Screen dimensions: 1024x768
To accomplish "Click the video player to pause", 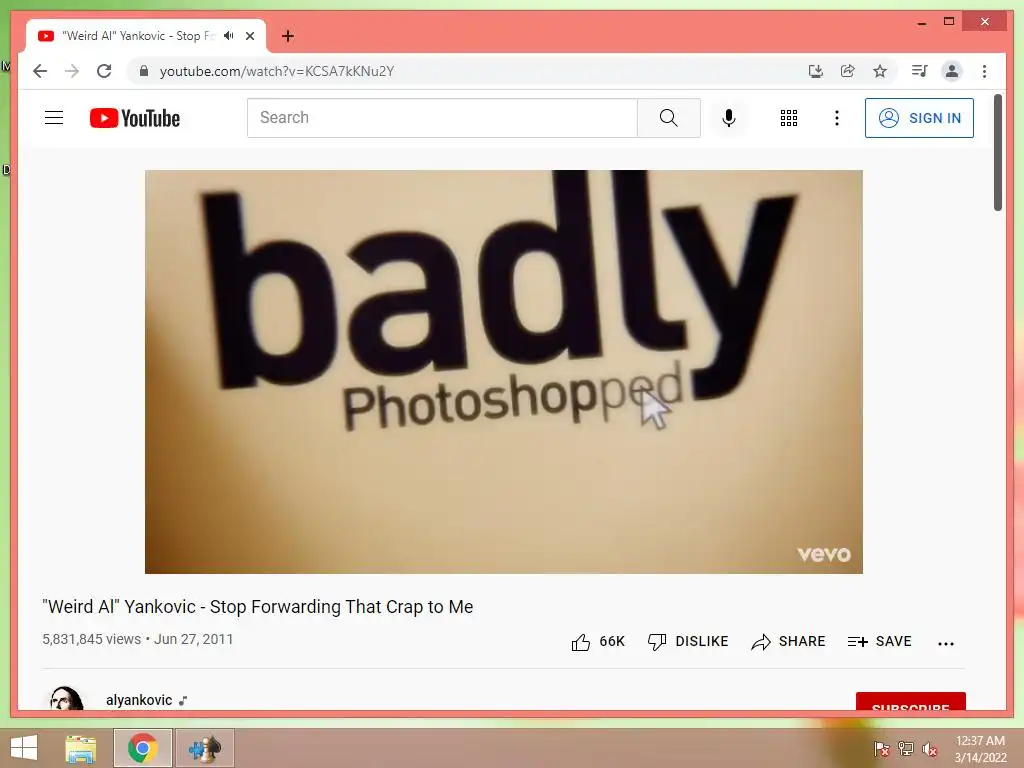I will 504,372.
